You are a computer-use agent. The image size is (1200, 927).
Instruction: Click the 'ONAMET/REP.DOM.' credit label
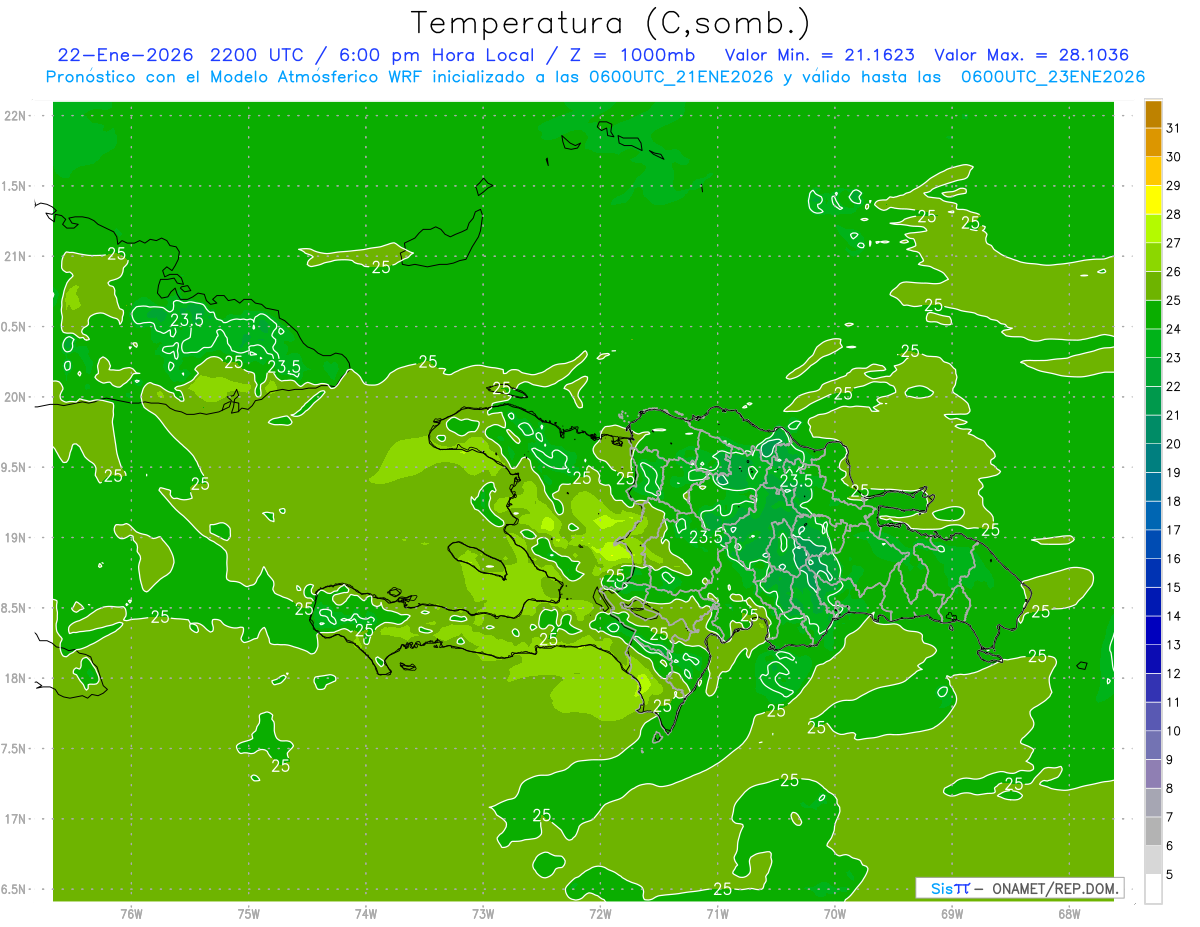click(1056, 888)
